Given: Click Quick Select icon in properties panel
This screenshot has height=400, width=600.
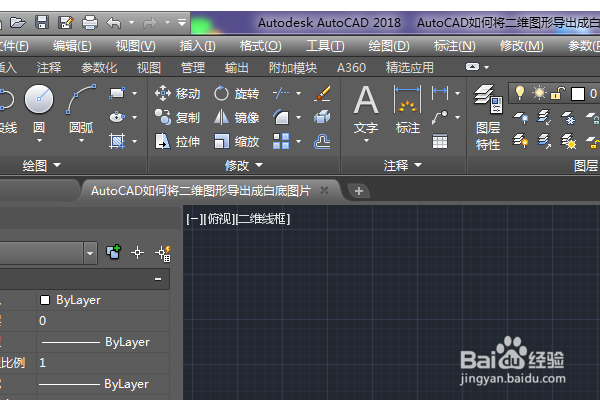Looking at the screenshot, I should point(164,253).
